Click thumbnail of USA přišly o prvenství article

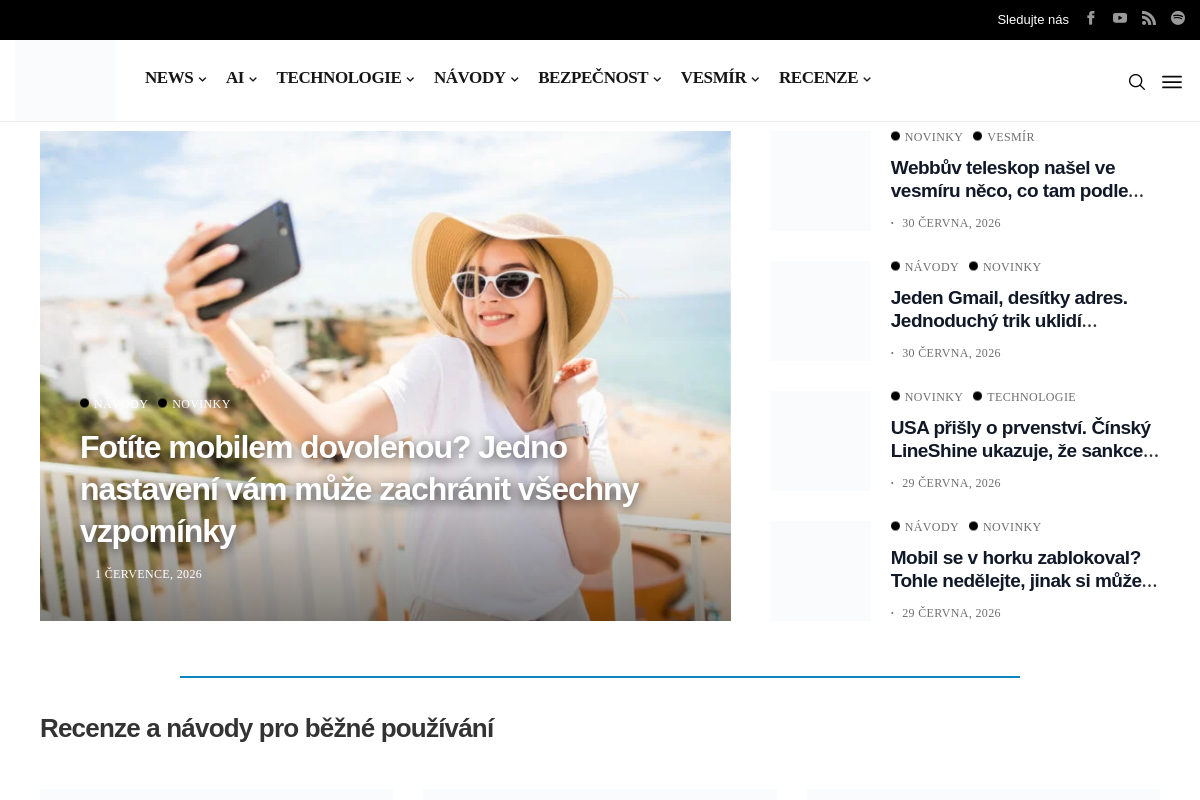tap(821, 441)
